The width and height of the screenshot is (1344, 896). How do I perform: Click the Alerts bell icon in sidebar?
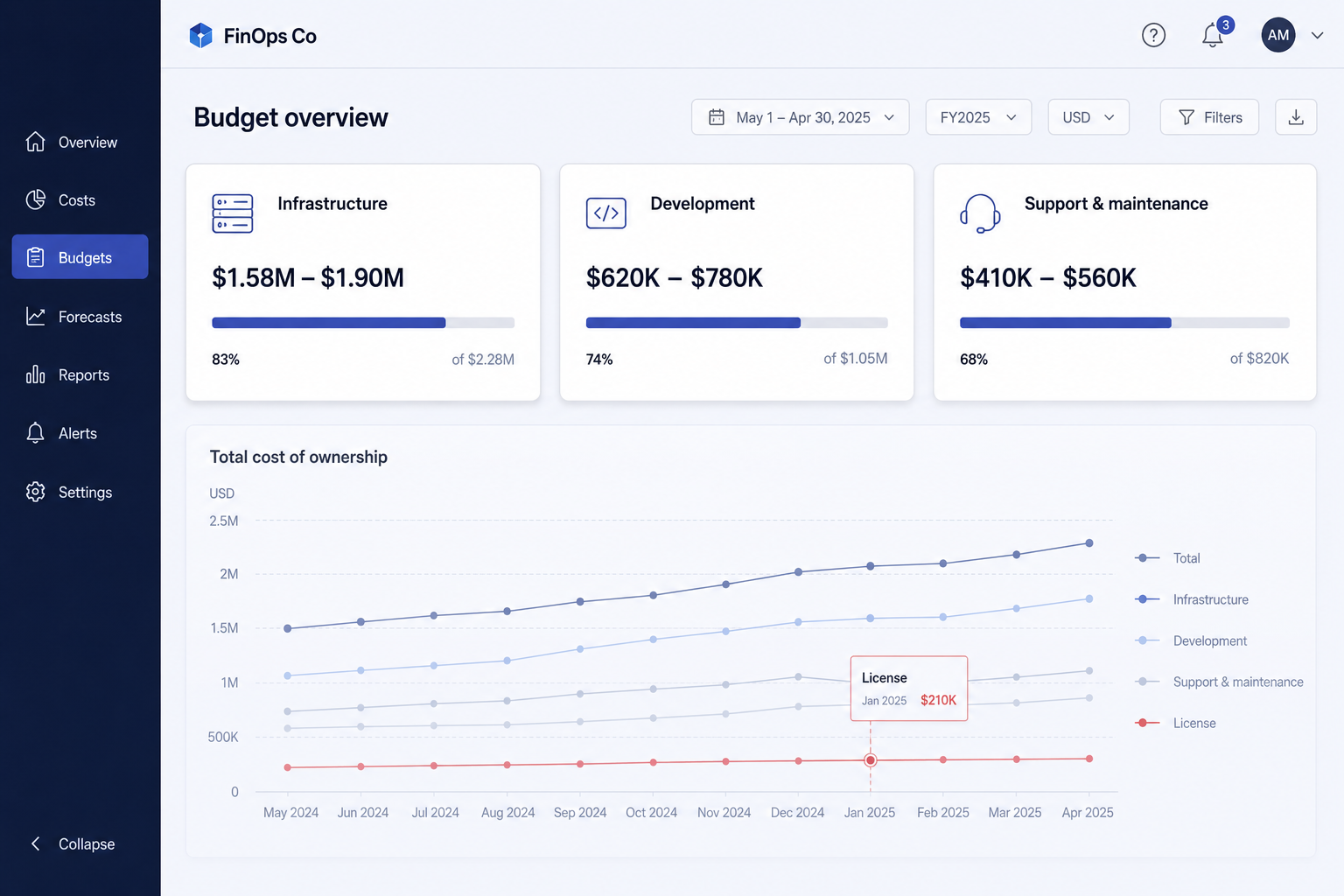[35, 432]
